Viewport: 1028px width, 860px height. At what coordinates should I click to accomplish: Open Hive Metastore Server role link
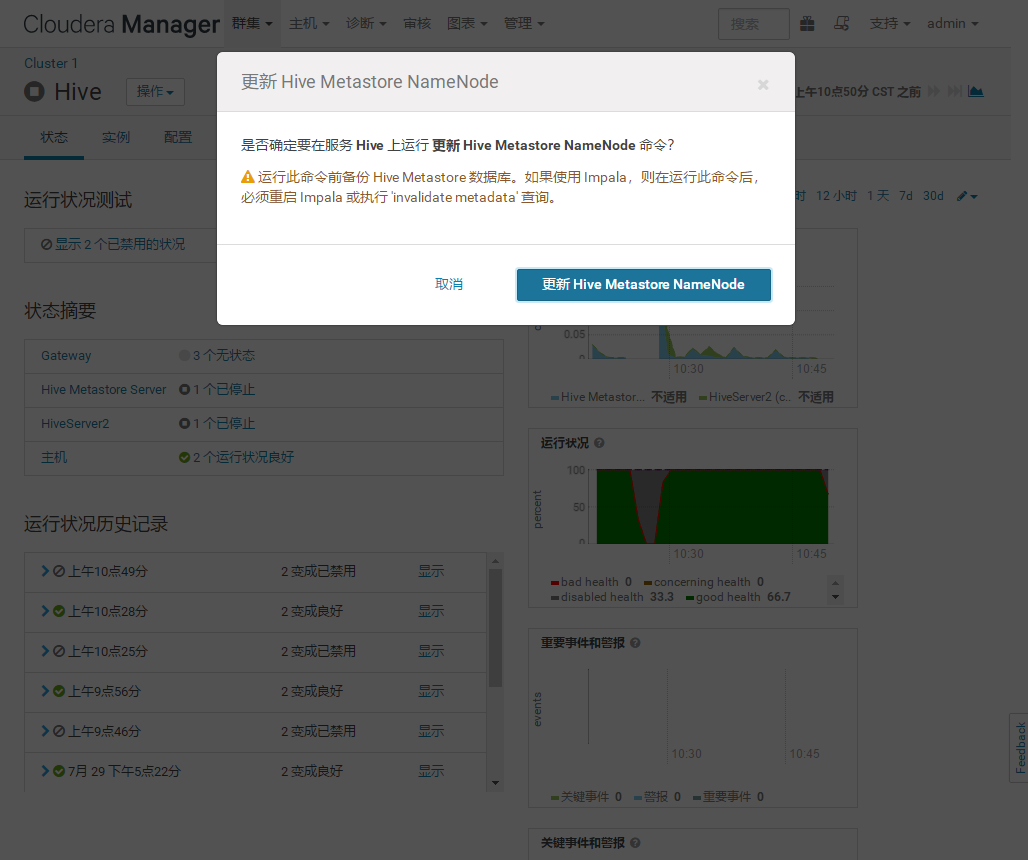click(104, 390)
